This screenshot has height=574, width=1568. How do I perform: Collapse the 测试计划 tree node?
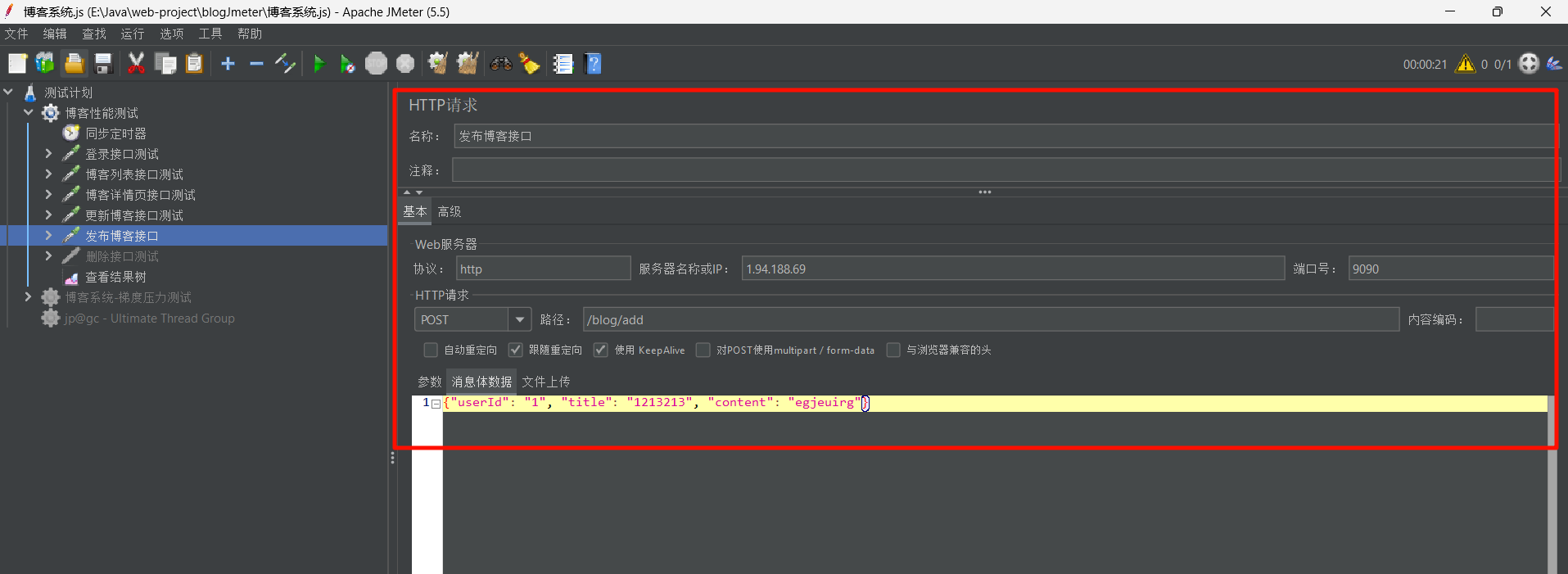(x=8, y=92)
